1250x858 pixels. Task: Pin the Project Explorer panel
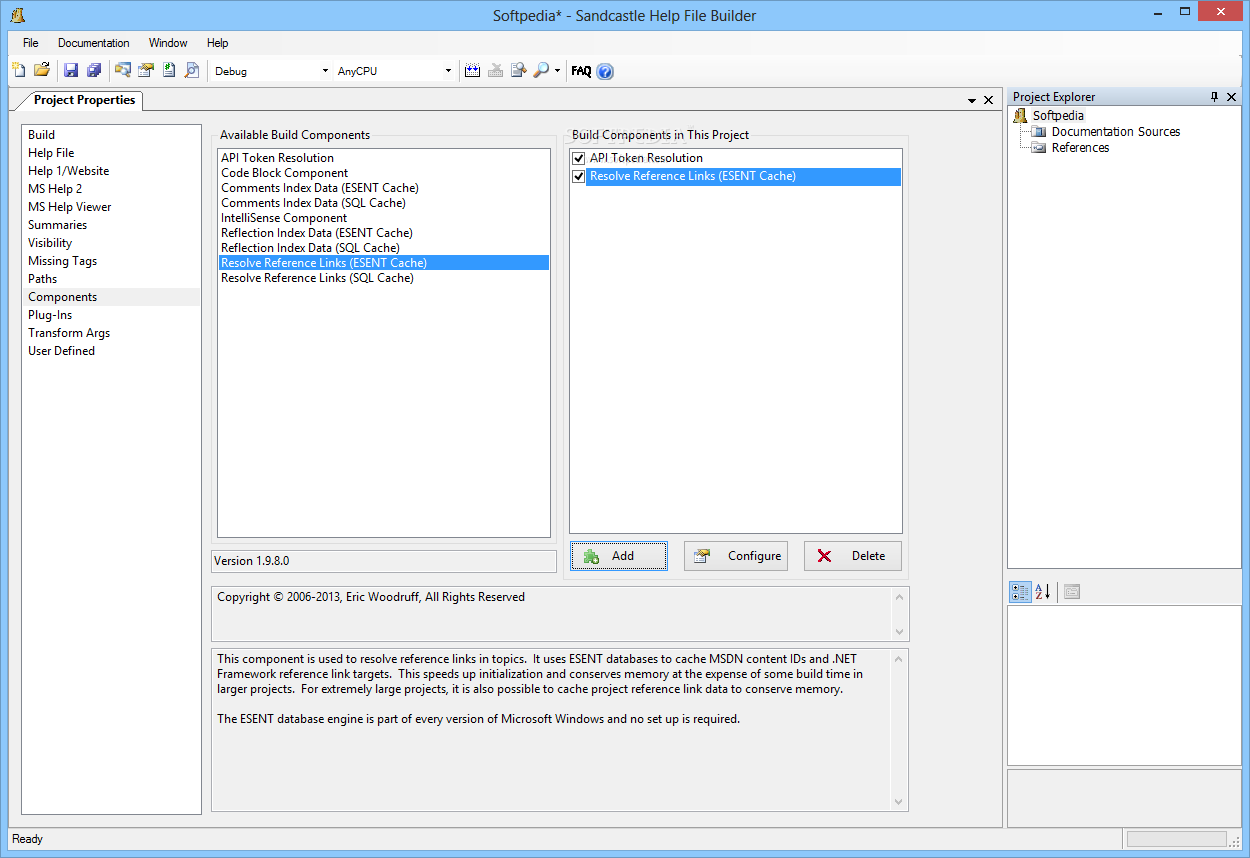(x=1215, y=97)
